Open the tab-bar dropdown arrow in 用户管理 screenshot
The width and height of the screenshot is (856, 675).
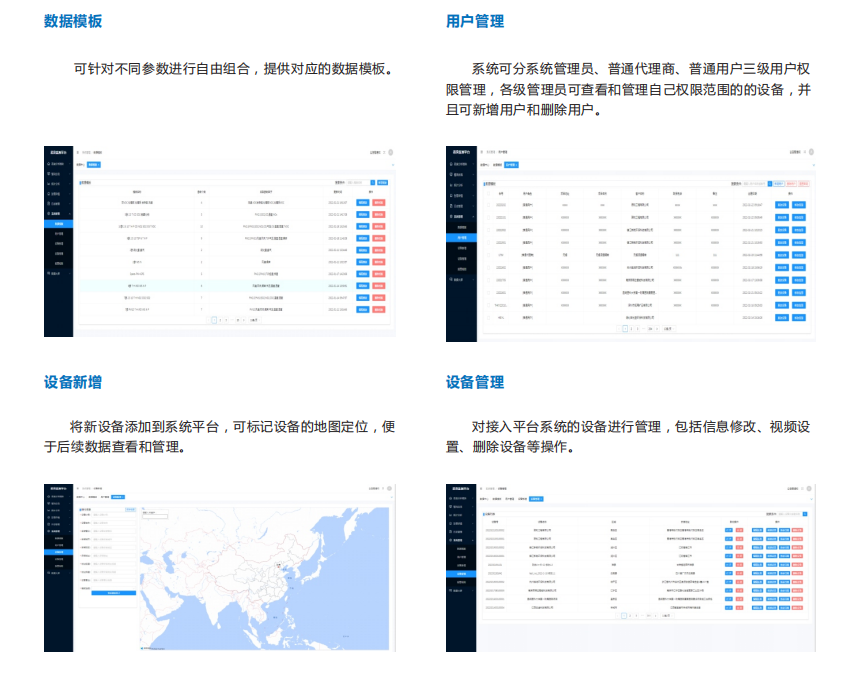(813, 165)
